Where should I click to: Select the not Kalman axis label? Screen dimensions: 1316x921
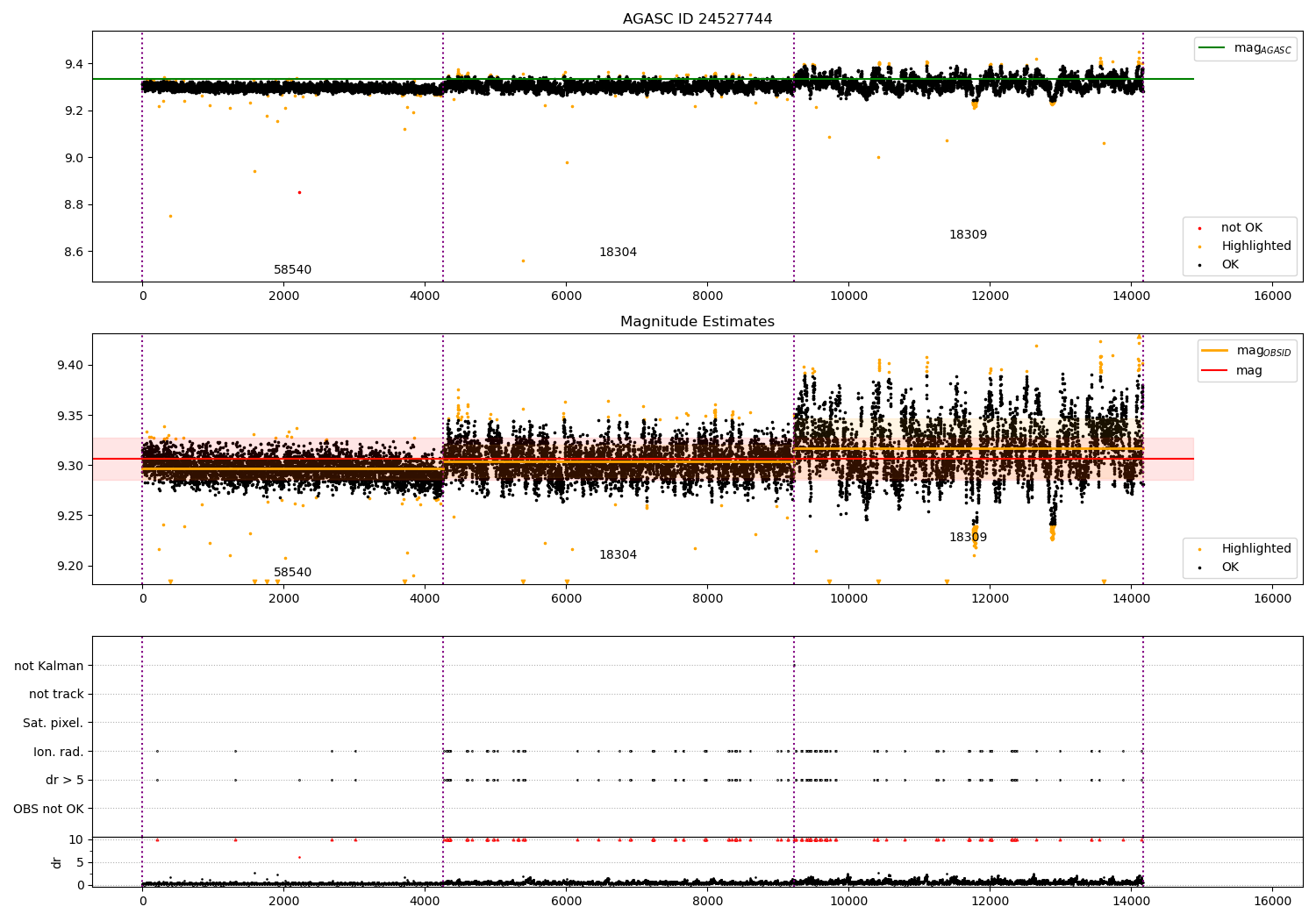coord(49,666)
